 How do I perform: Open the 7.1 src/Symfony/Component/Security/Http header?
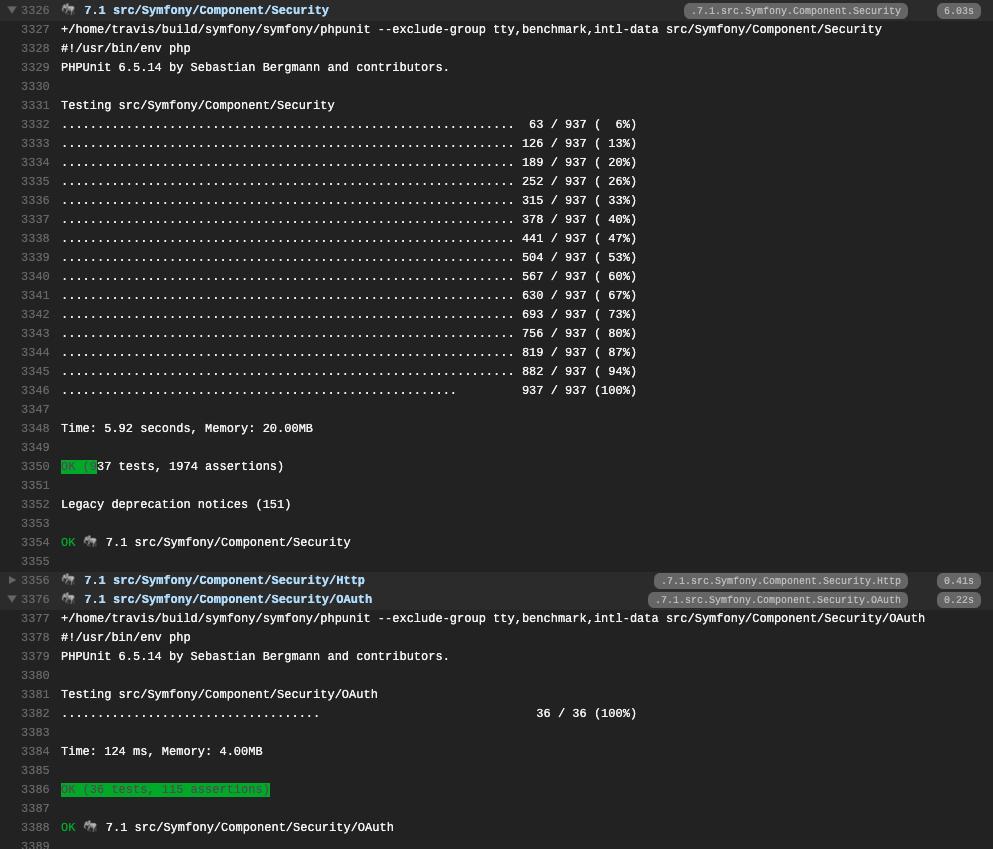coord(224,580)
